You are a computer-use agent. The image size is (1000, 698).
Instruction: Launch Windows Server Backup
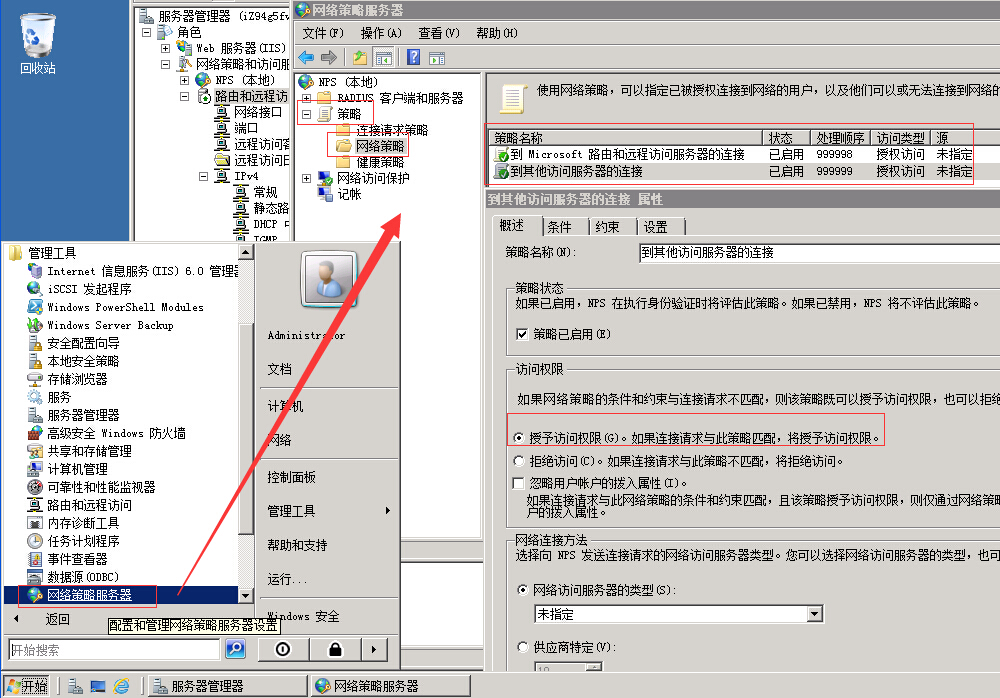[x=100, y=325]
